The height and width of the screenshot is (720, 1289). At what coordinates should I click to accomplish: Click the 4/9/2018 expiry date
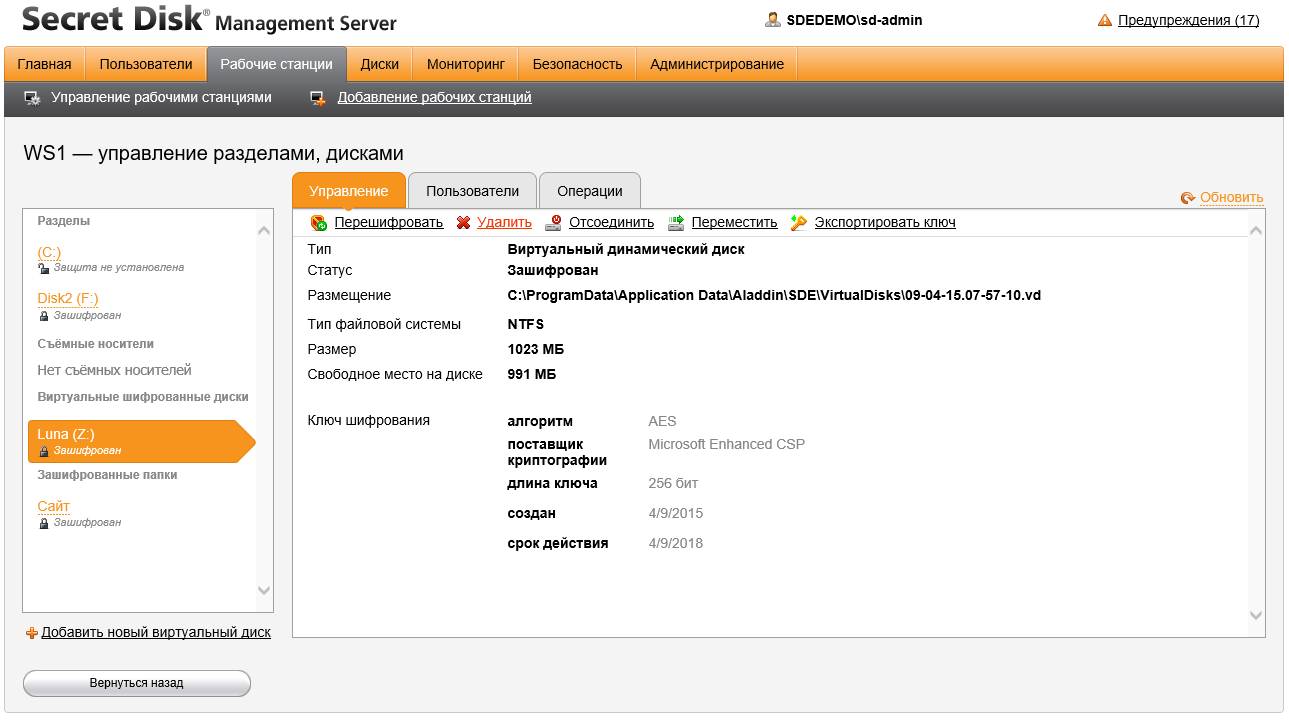(676, 543)
